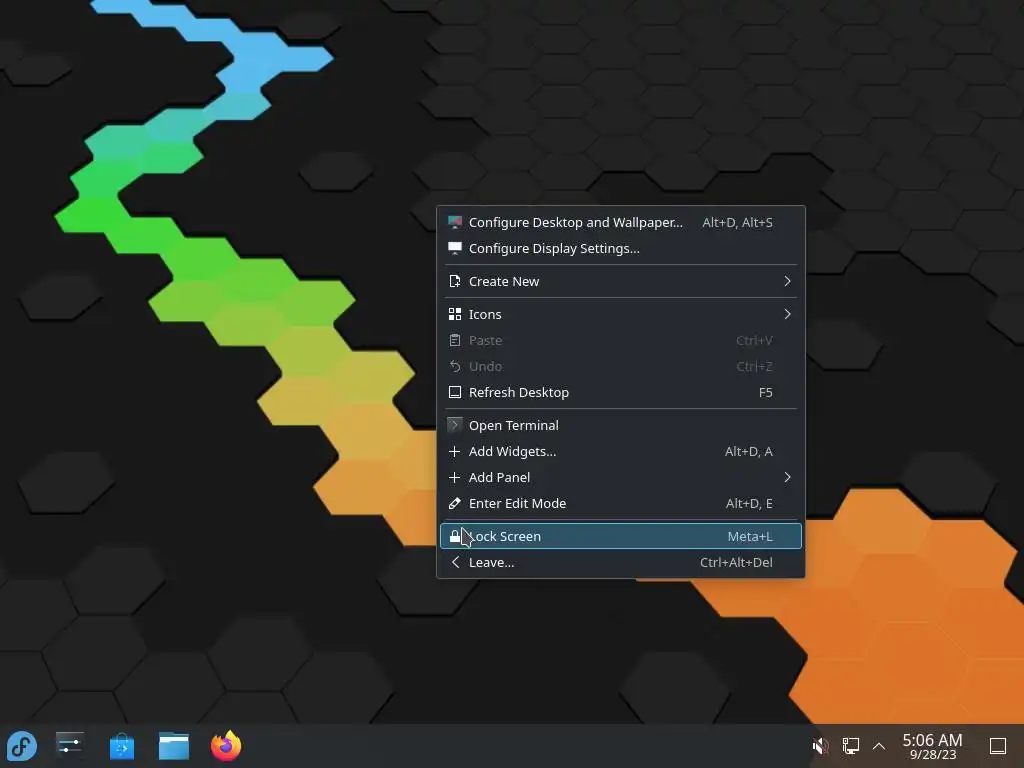Viewport: 1024px width, 768px height.
Task: Choose Open Terminal from the menu
Action: pyautogui.click(x=620, y=425)
